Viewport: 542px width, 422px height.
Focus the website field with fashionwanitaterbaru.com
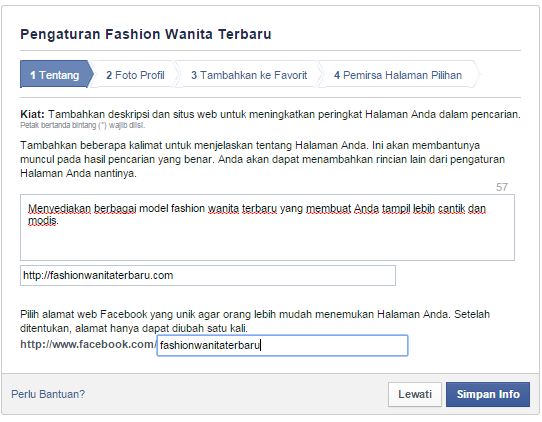tap(208, 275)
